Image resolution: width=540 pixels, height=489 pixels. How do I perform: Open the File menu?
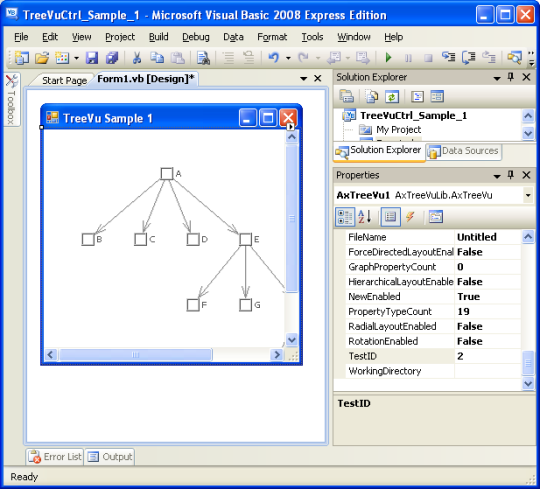click(21, 37)
